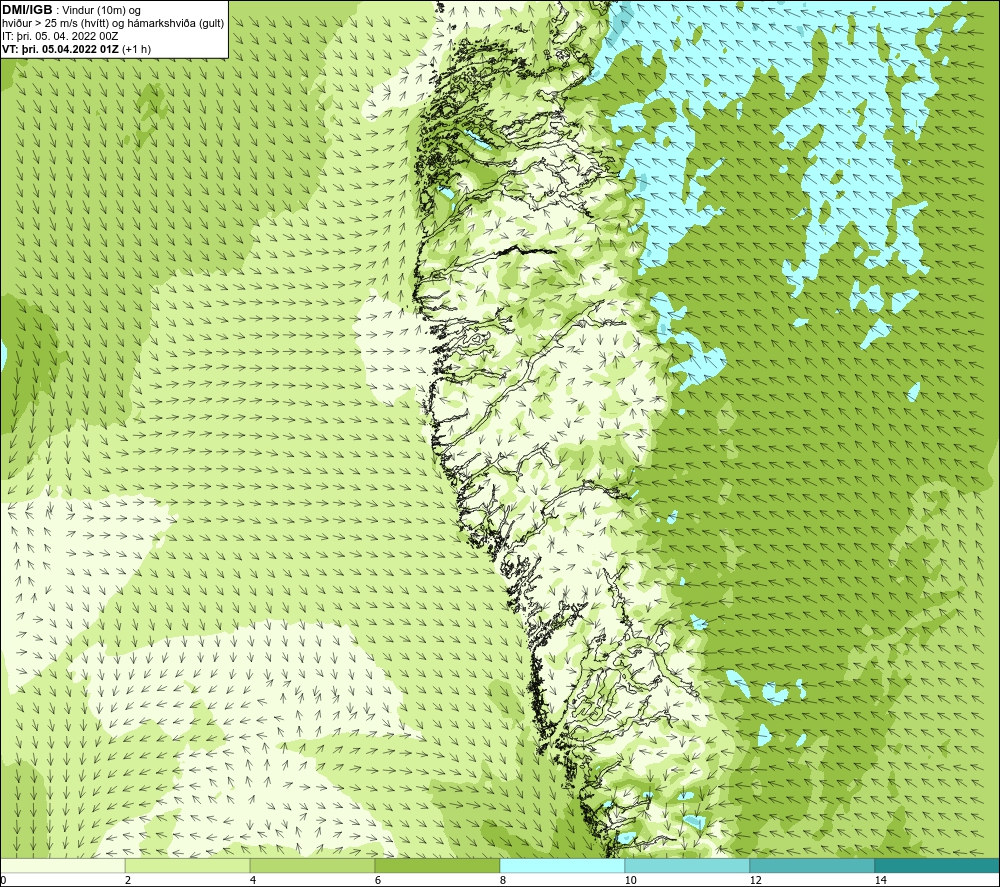
Task: Pick the teal 12–14 m/s color band
Action: (812, 866)
